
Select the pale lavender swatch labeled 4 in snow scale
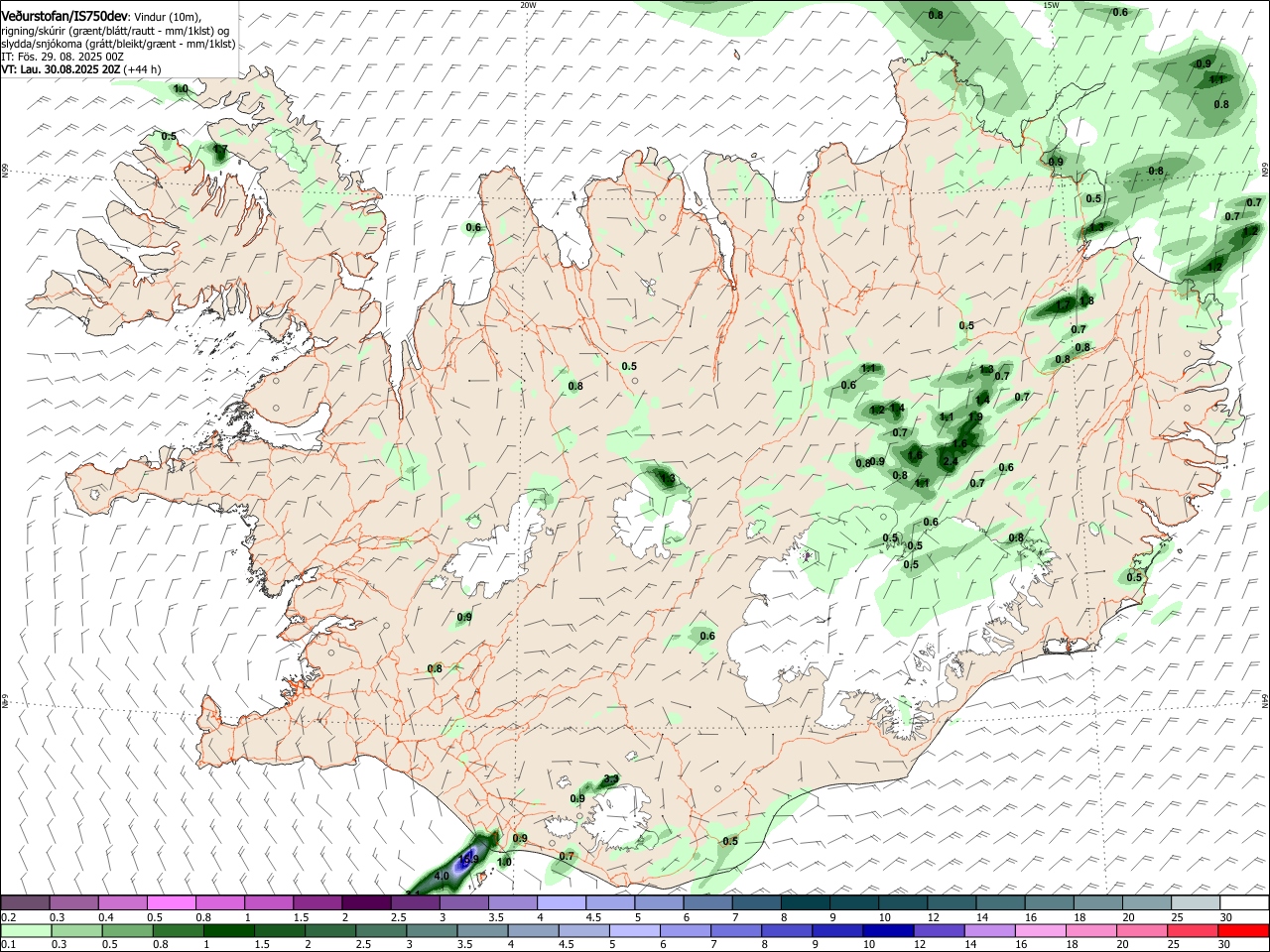560,903
